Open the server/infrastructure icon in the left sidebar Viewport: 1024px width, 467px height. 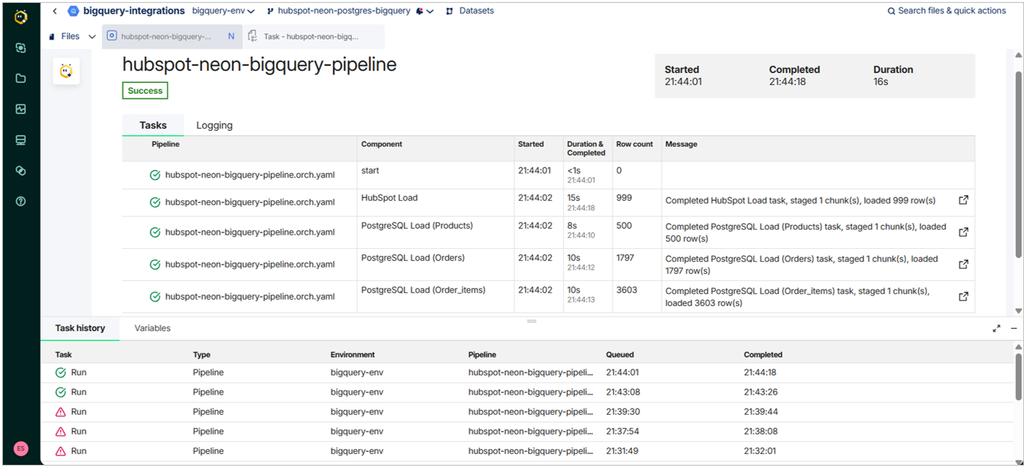(x=20, y=140)
